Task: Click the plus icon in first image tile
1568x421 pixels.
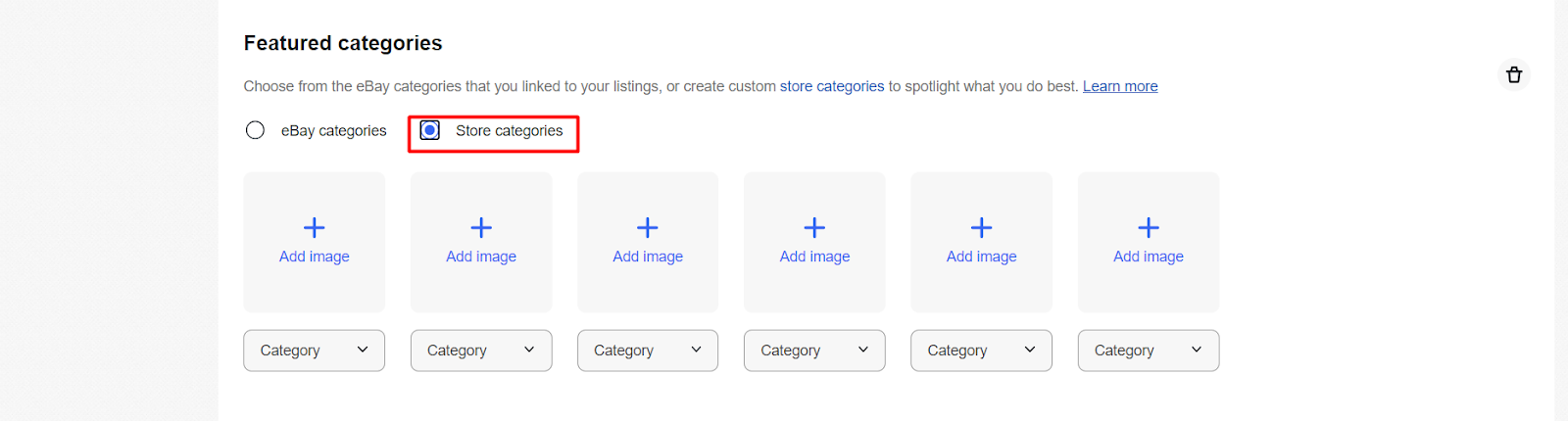Action: 315,228
